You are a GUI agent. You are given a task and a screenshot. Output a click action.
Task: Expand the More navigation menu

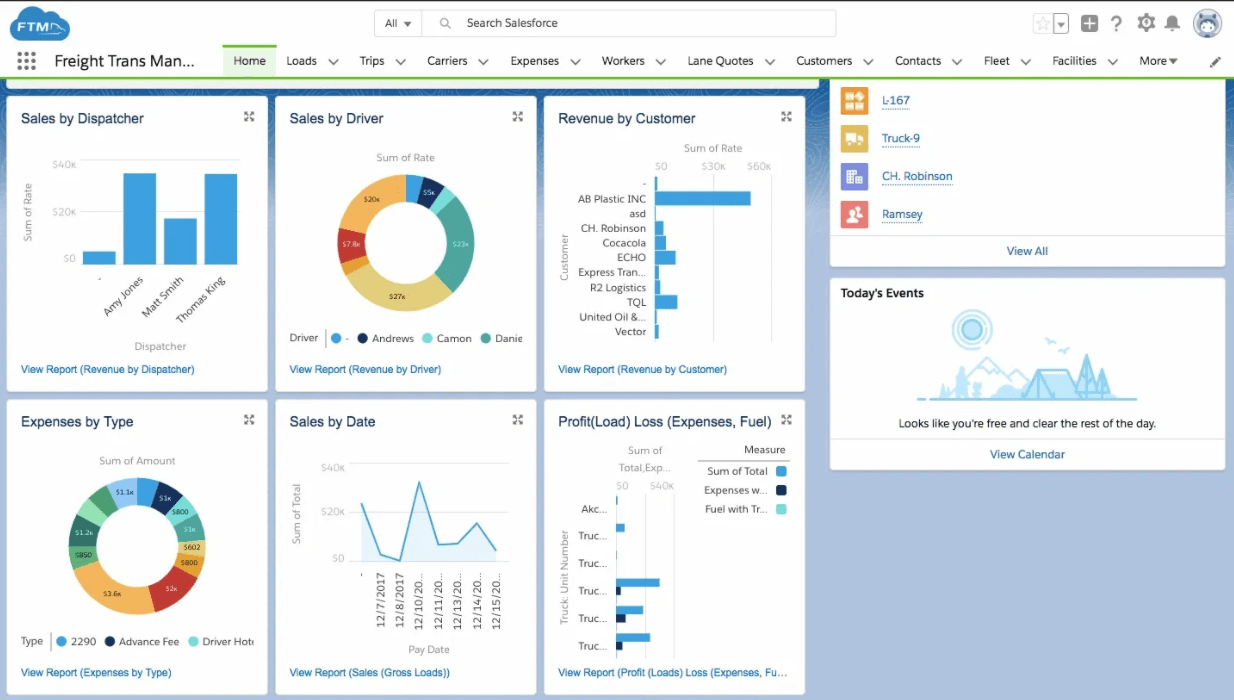point(1158,61)
